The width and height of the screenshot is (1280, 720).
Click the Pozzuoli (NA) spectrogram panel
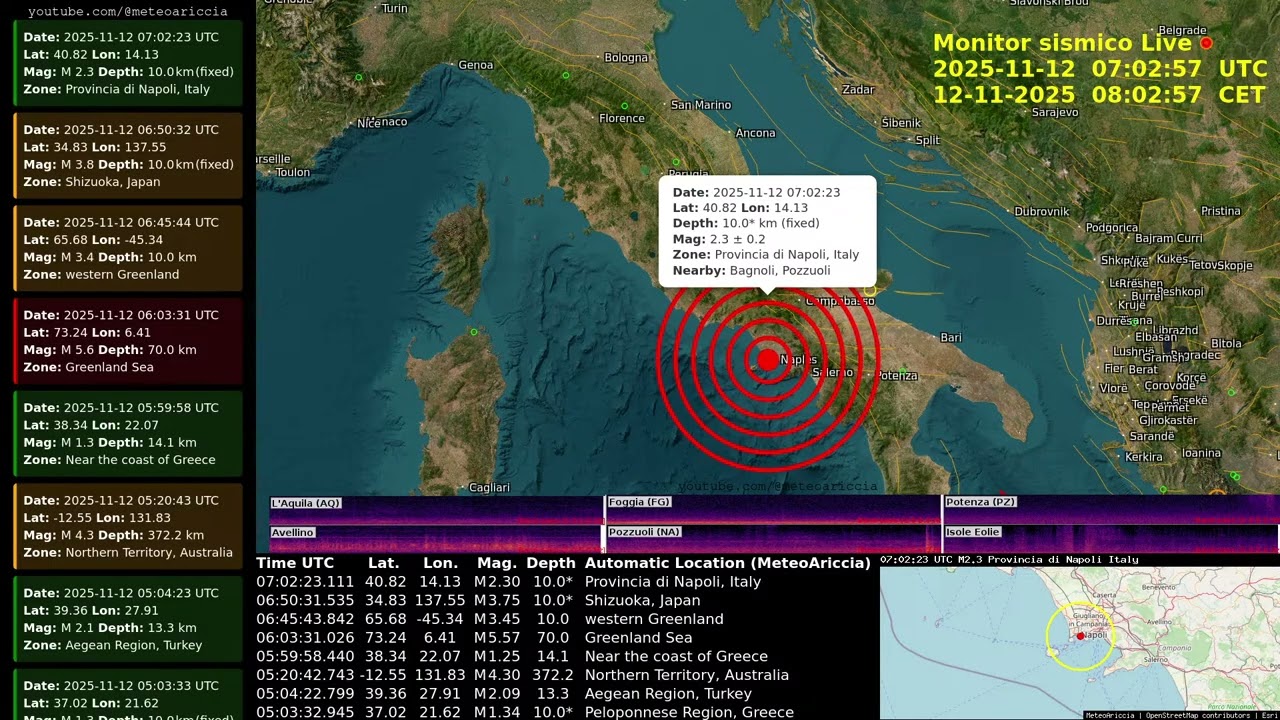772,540
